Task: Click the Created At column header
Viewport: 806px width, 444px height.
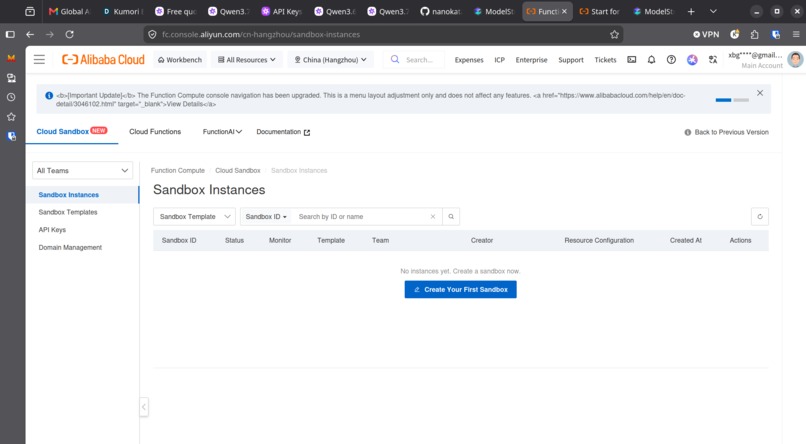Action: pyautogui.click(x=685, y=240)
